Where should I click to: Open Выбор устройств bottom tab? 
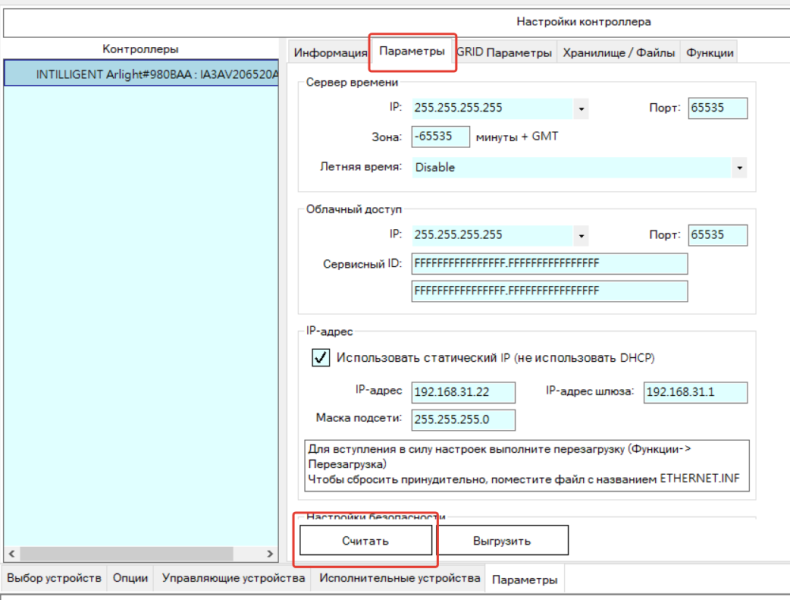(54, 578)
